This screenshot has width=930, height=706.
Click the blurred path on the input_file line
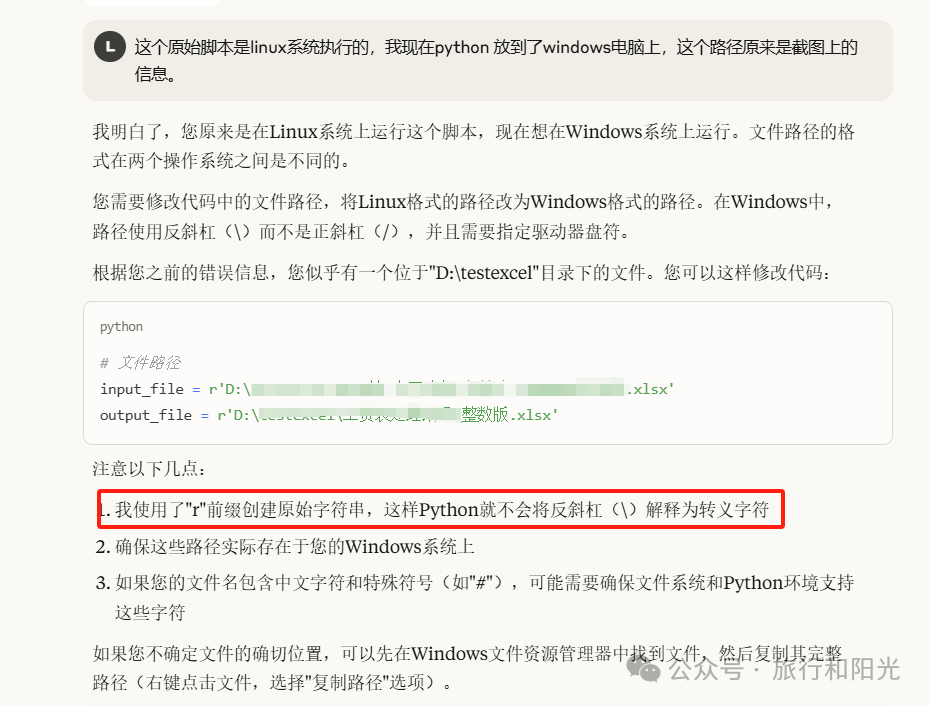tap(438, 389)
